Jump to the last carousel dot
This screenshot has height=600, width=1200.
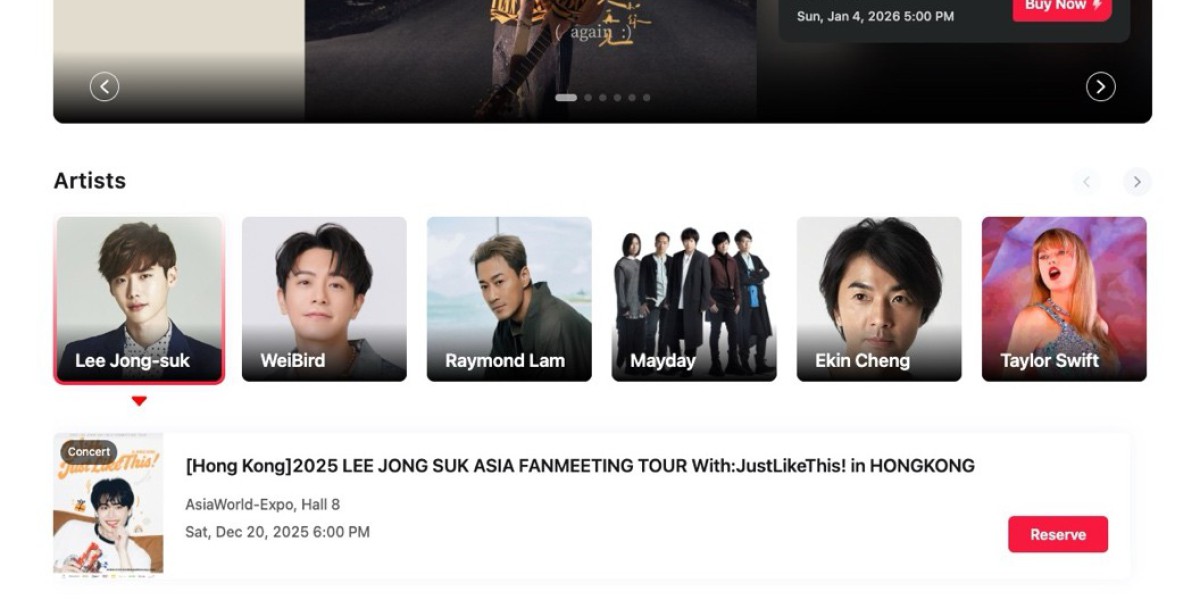tap(646, 98)
